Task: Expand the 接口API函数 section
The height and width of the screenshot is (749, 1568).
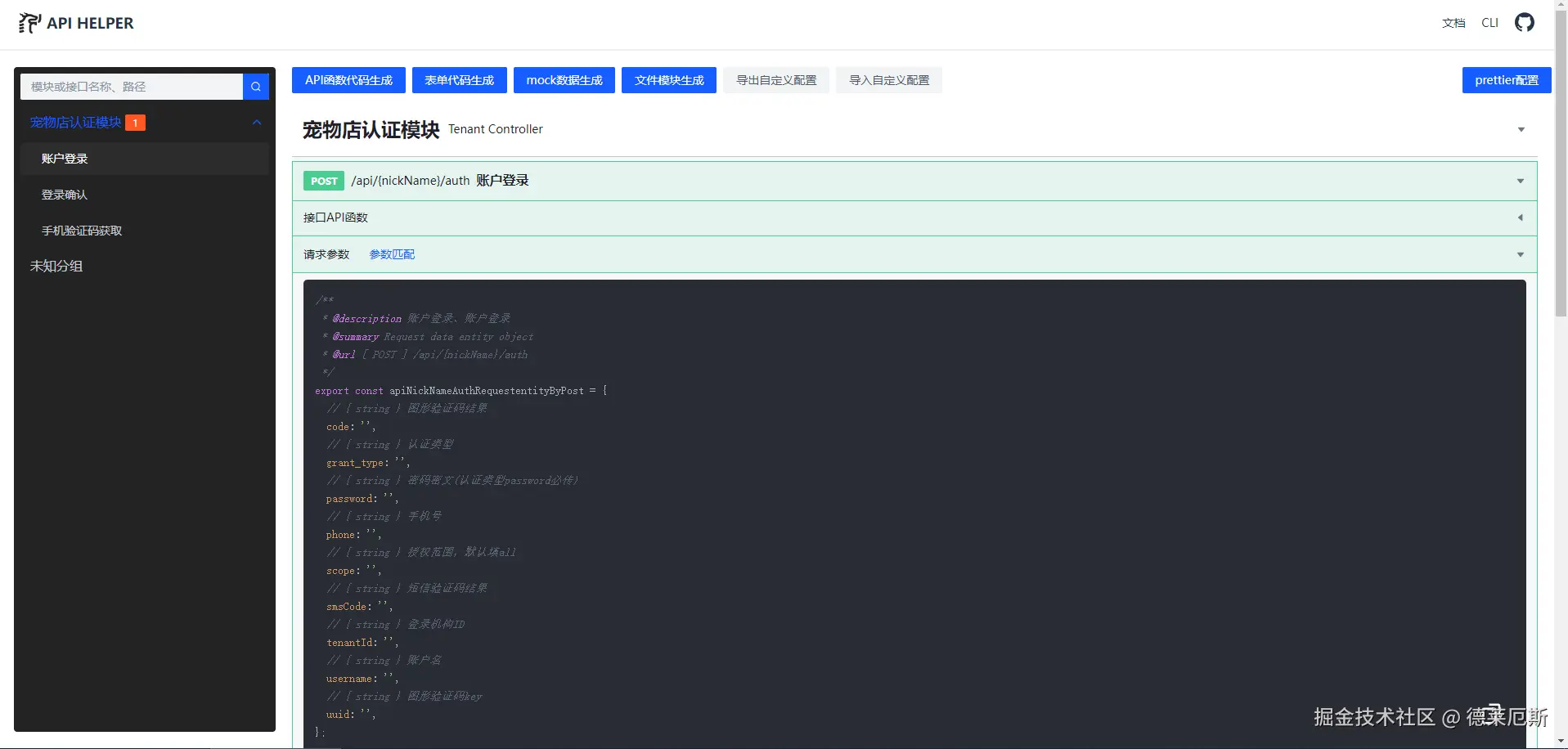Action: point(1521,218)
